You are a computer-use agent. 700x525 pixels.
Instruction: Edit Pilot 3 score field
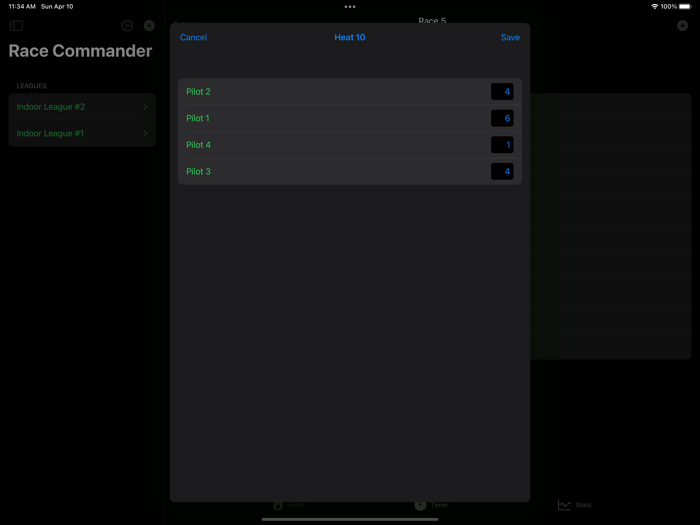pos(502,171)
